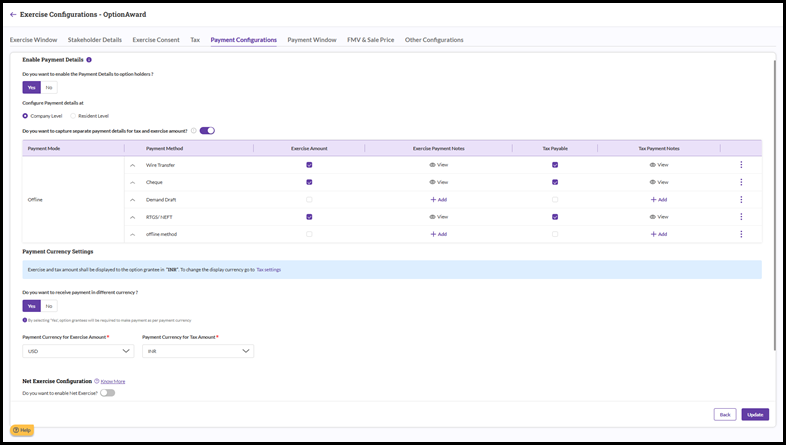Click the Offline payment mode cell
786x445 pixels.
73,199
